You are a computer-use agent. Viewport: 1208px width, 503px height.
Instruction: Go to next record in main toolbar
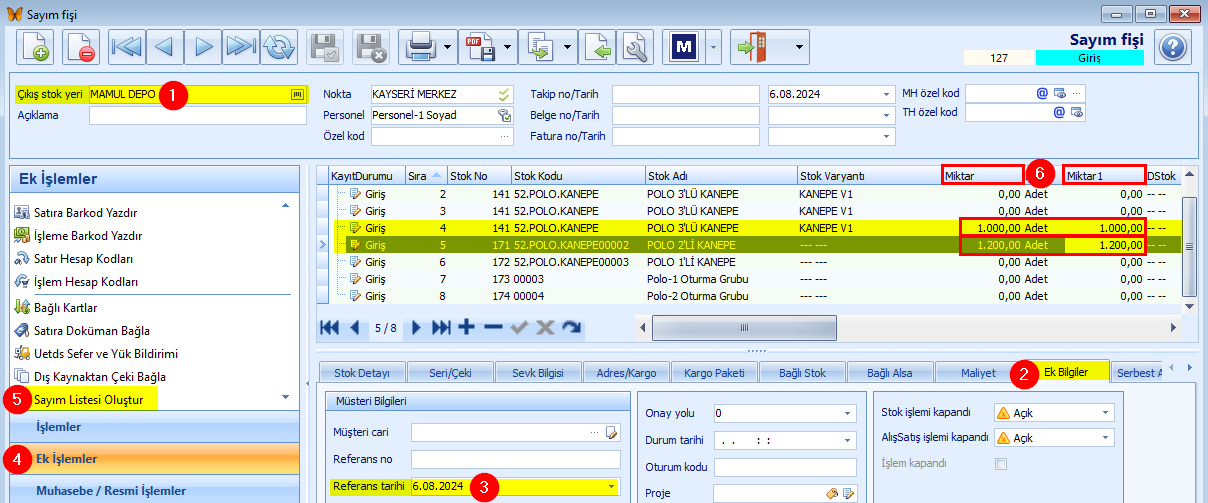point(202,46)
